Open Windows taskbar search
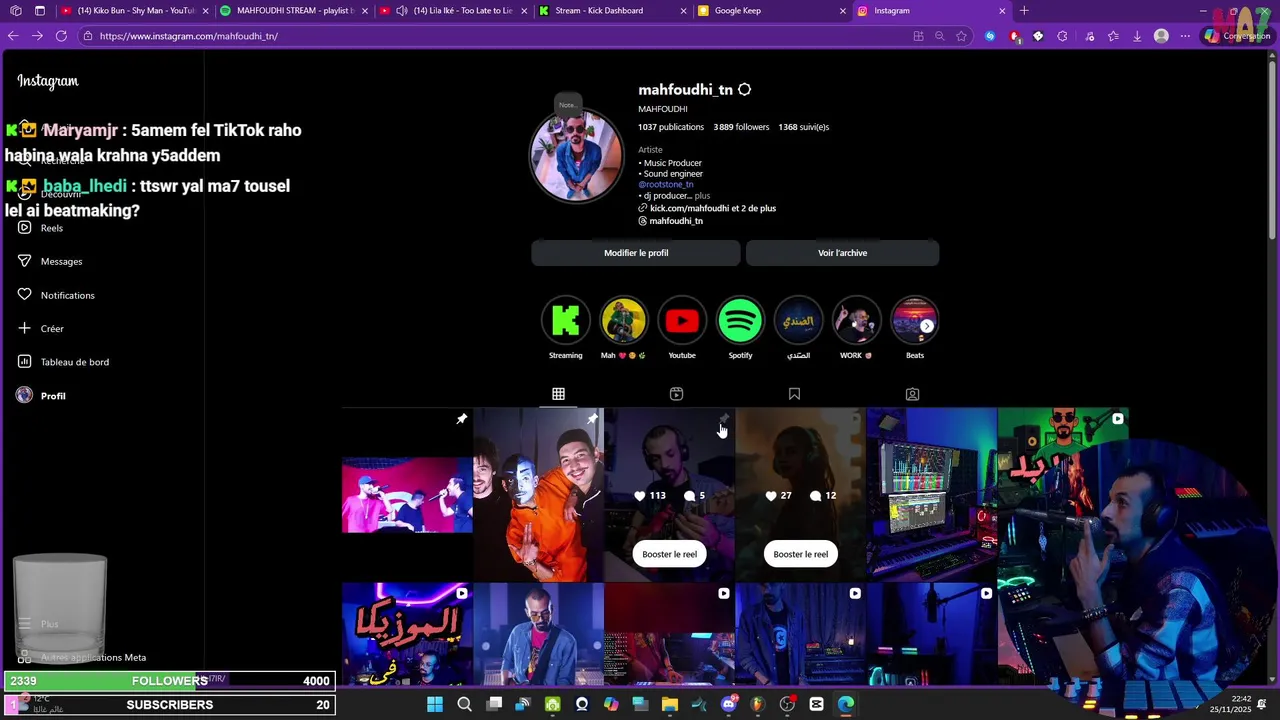1280x720 pixels. click(464, 704)
